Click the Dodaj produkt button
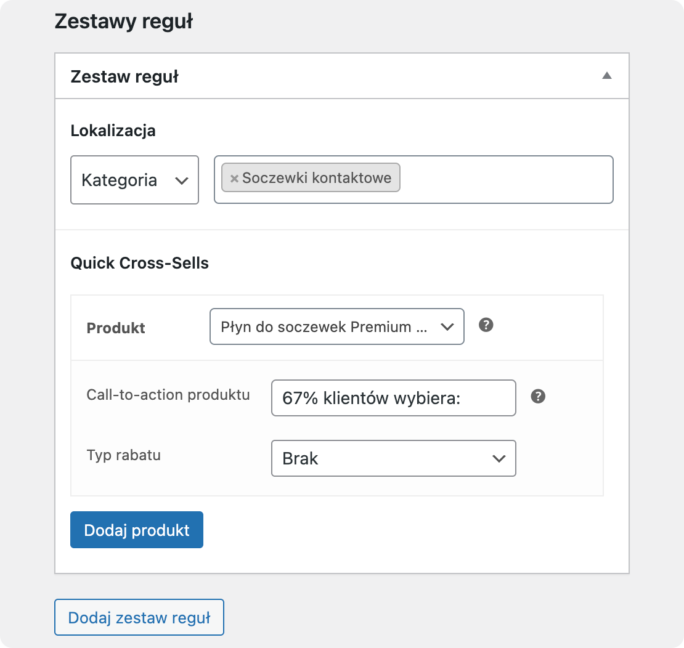This screenshot has width=684, height=648. [x=137, y=530]
